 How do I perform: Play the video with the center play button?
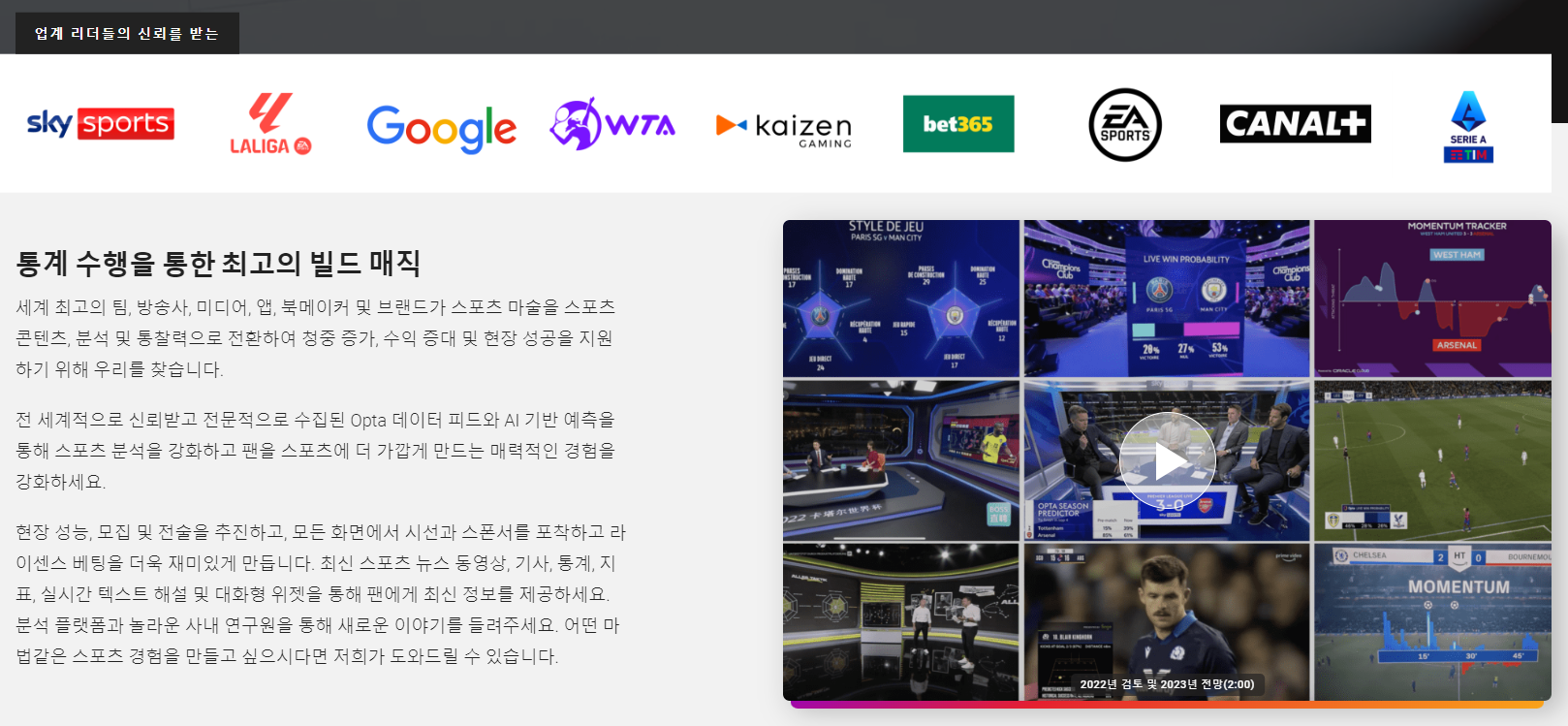point(1167,460)
